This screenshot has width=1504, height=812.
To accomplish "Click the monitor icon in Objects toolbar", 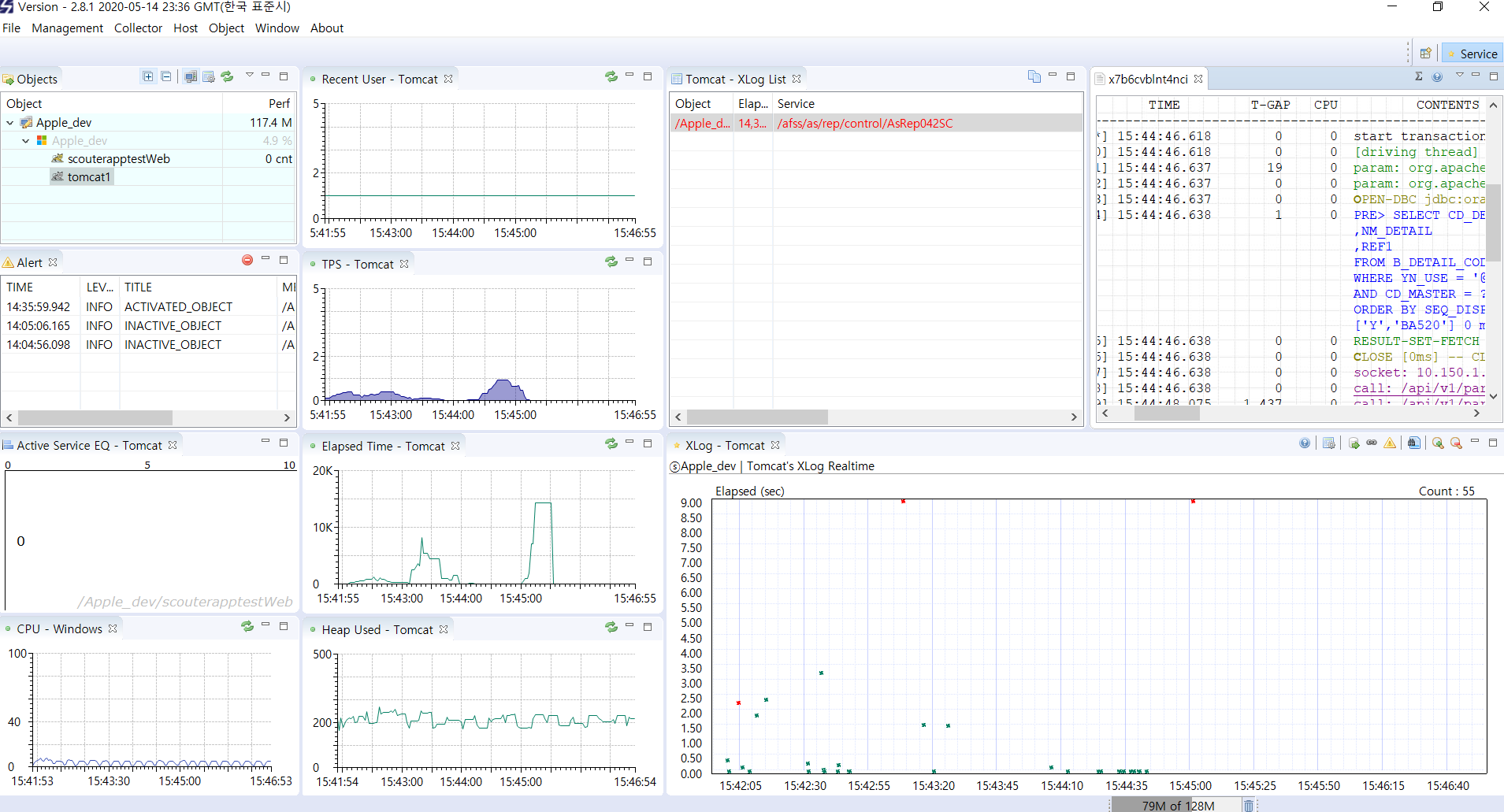I will tap(191, 76).
